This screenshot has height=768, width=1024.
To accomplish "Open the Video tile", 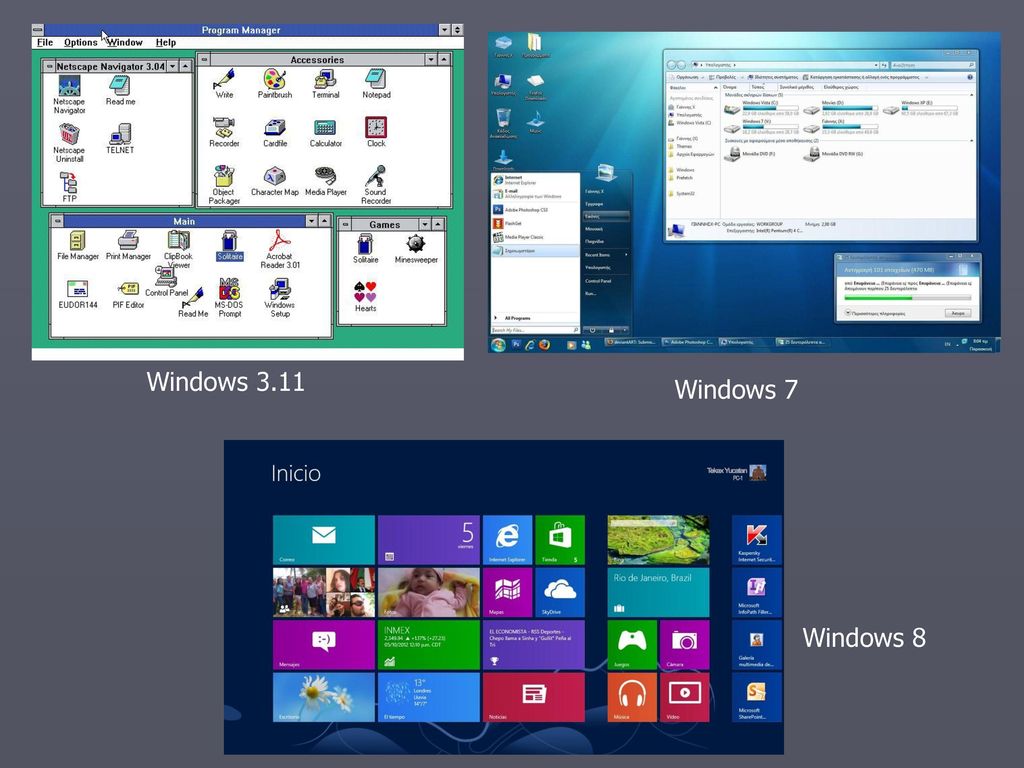I will (684, 697).
